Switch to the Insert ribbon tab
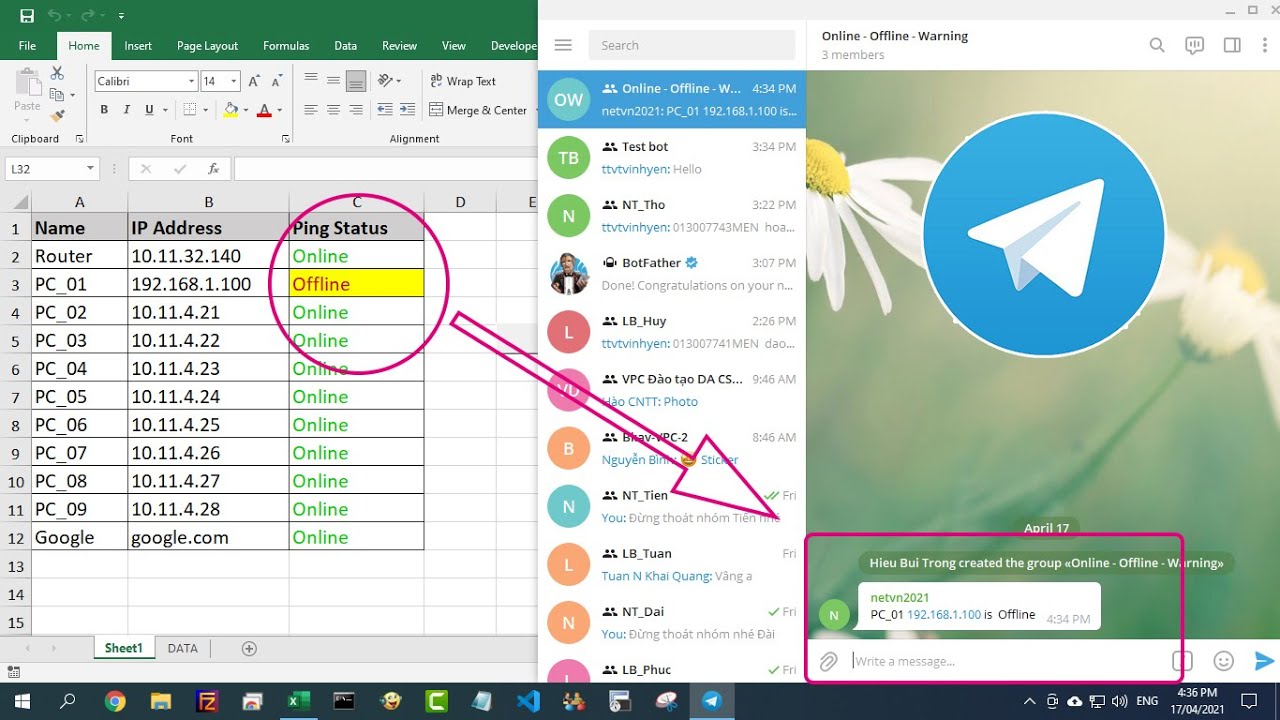Viewport: 1280px width, 720px height. pyautogui.click(x=138, y=45)
